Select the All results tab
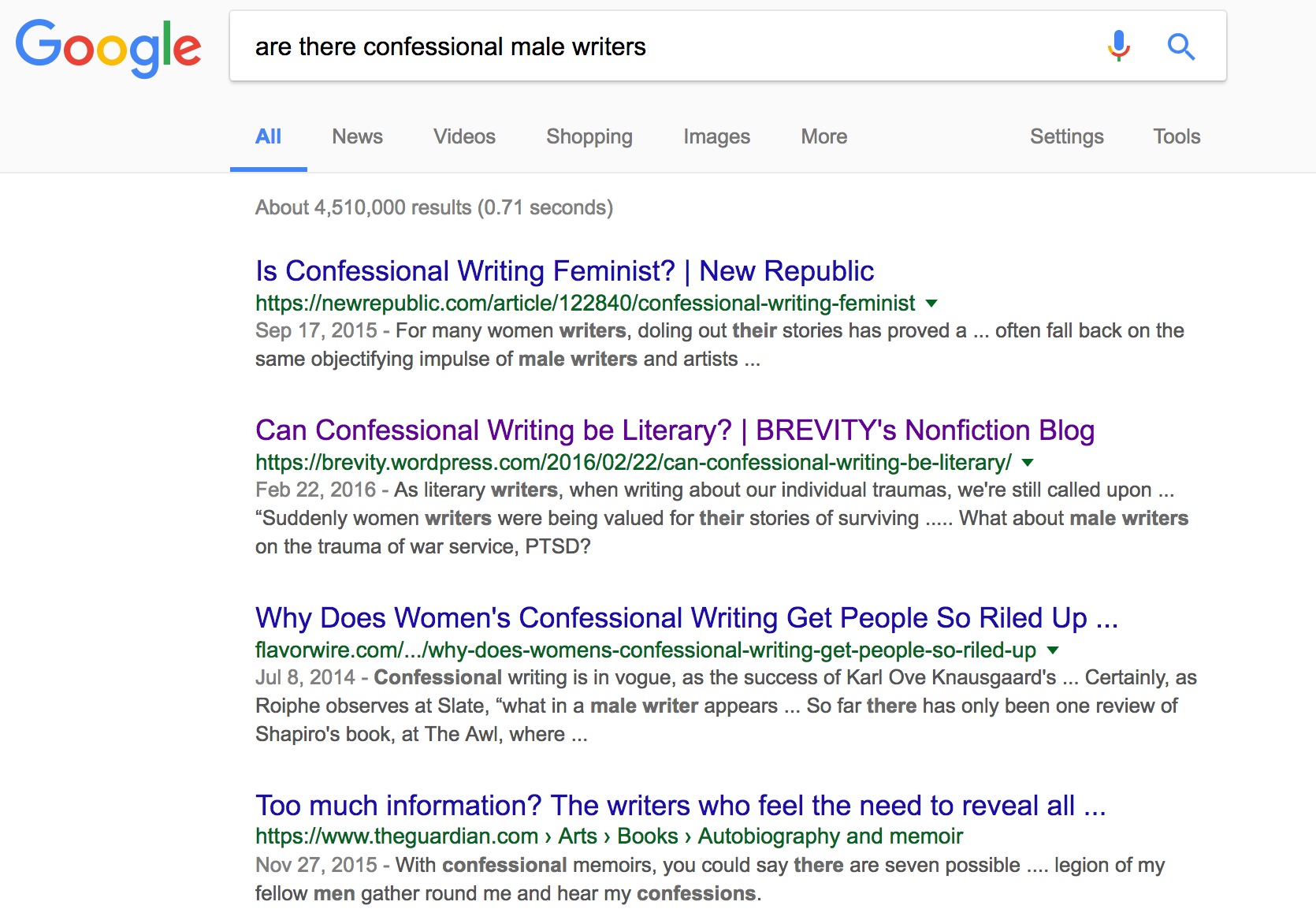The width and height of the screenshot is (1316, 924). [x=268, y=136]
